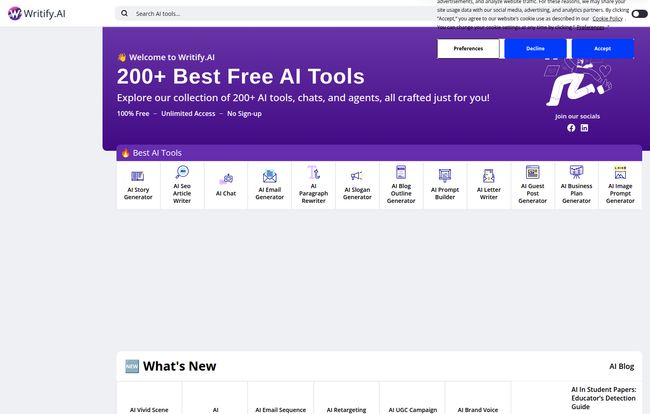Open AI Brand Voice tool card
The height and width of the screenshot is (414, 650).
coord(478,398)
